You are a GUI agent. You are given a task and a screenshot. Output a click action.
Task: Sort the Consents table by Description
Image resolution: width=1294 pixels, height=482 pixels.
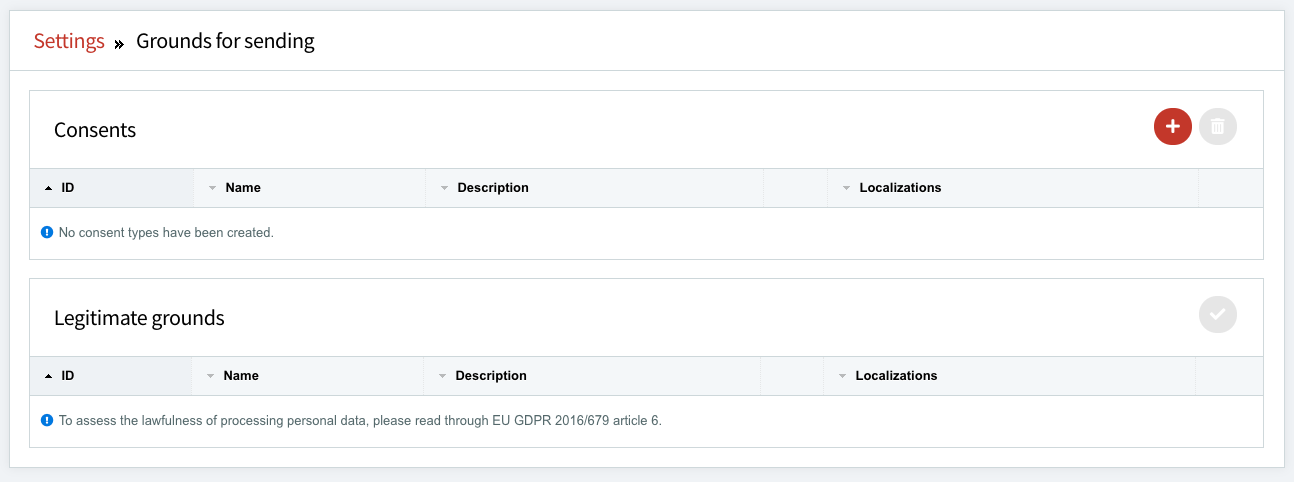click(x=492, y=188)
